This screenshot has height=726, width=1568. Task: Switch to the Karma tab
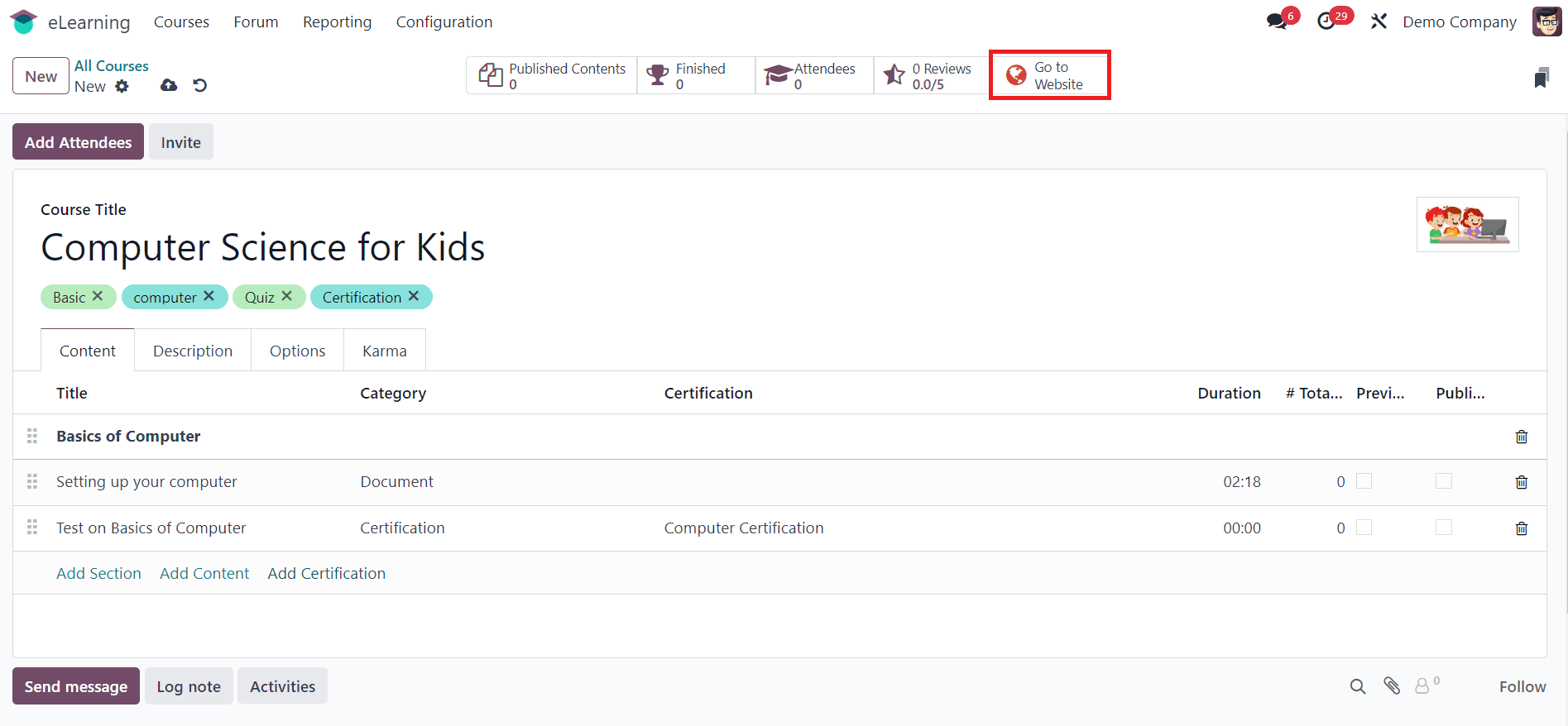(385, 351)
